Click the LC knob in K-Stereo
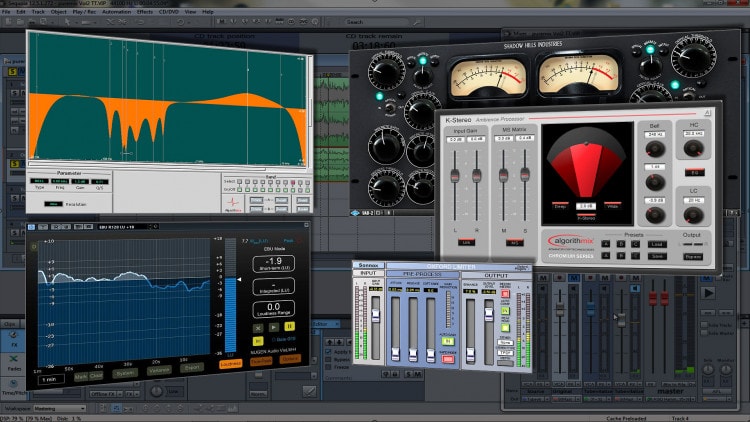This screenshot has width=750, height=422. coord(693,213)
